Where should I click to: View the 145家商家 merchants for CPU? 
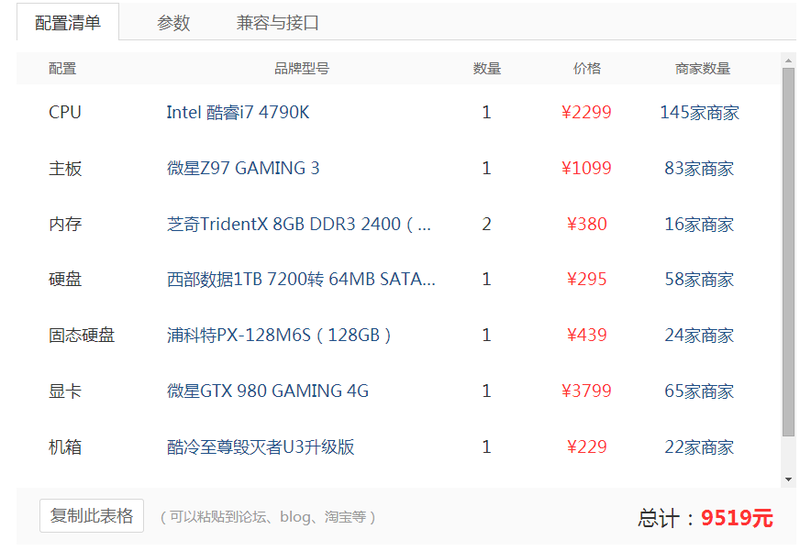click(699, 112)
